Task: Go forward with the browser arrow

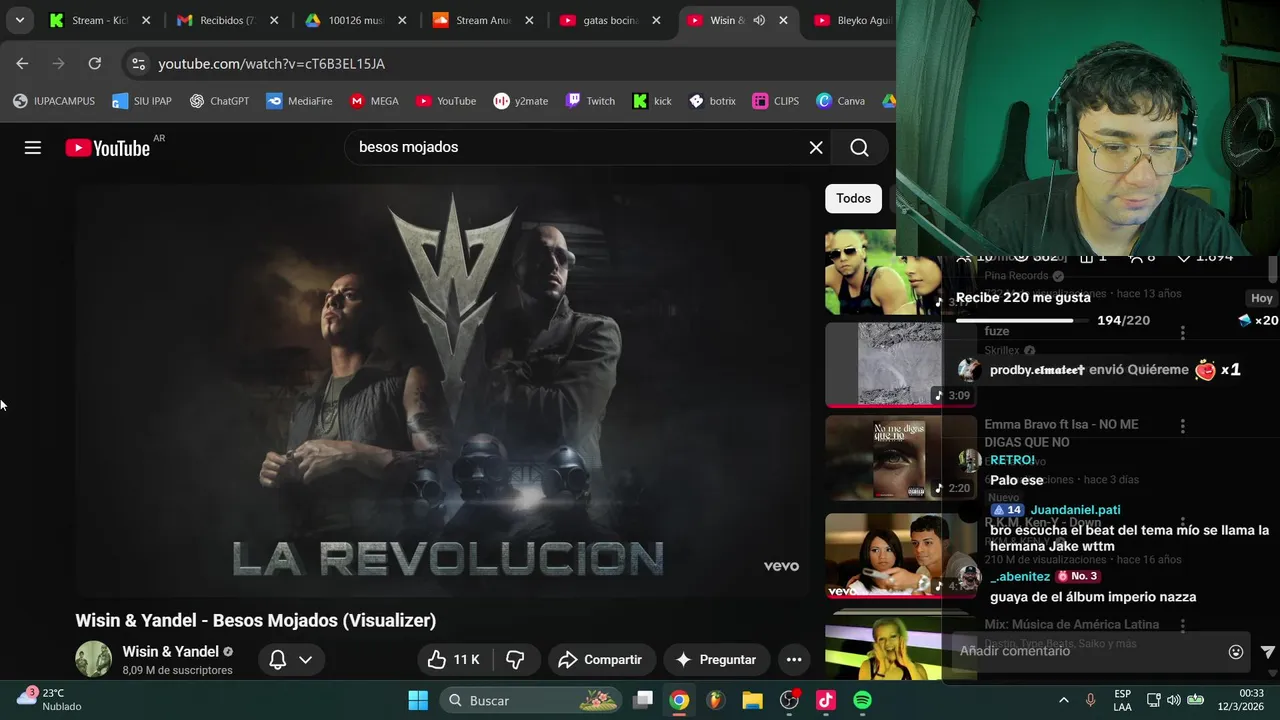Action: click(58, 63)
